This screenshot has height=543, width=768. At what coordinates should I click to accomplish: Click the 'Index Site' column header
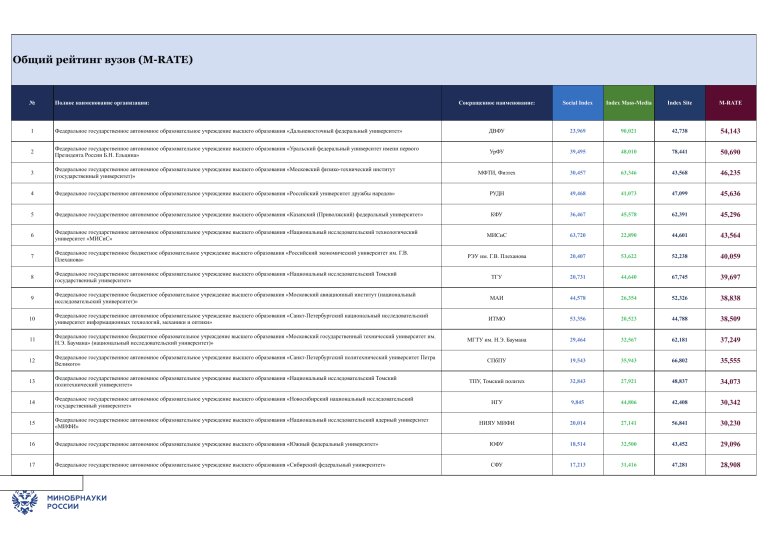[679, 103]
